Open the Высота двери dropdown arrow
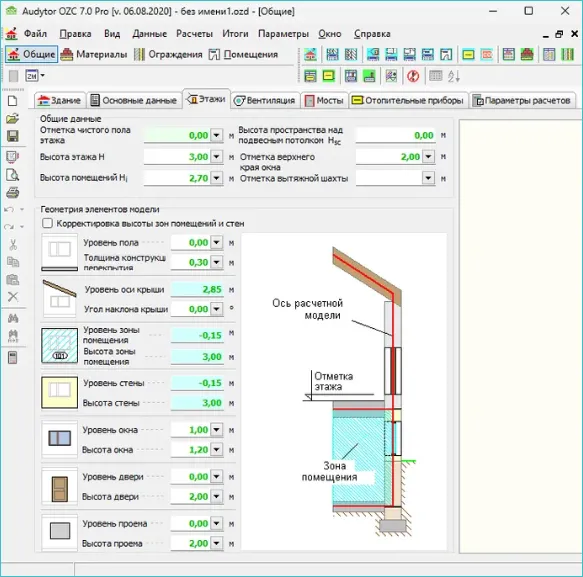 (x=216, y=496)
